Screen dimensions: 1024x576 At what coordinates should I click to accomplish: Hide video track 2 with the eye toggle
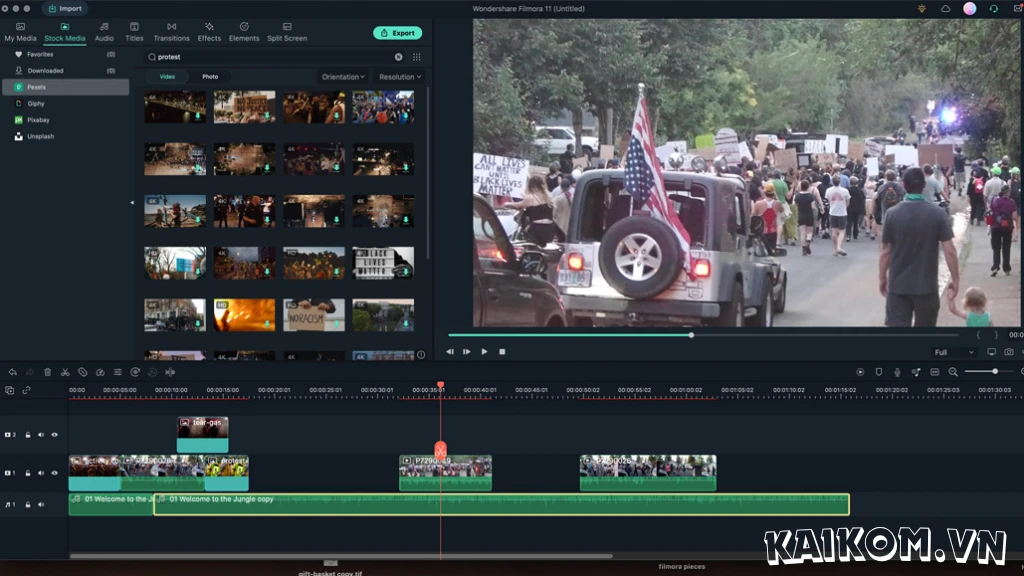55,434
